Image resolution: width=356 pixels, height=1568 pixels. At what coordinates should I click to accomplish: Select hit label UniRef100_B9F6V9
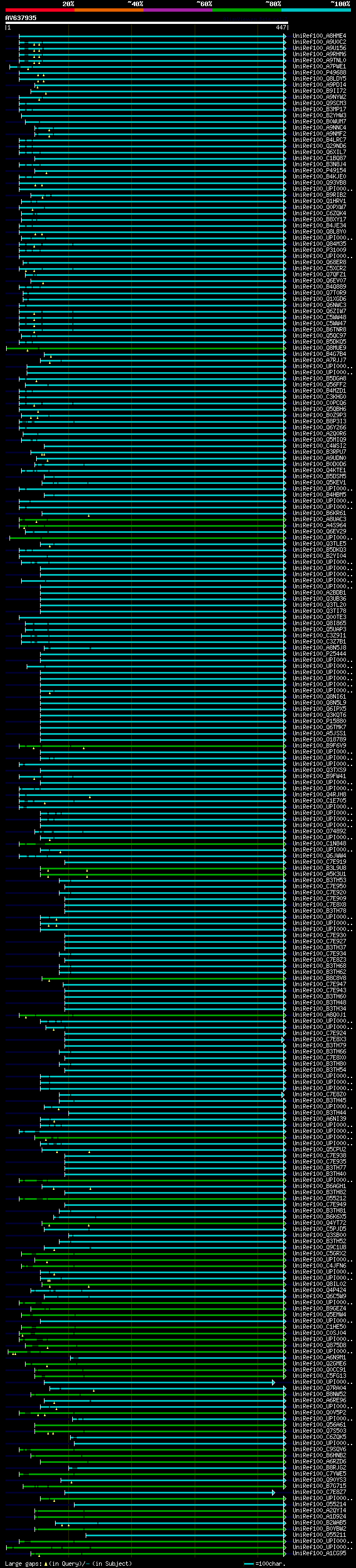point(319,746)
